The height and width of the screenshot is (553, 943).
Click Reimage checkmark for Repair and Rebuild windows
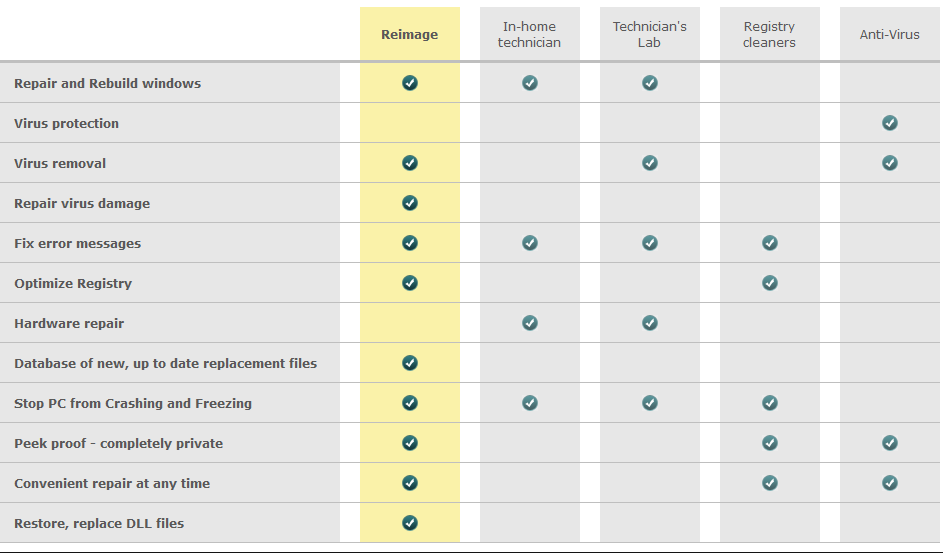[x=410, y=83]
